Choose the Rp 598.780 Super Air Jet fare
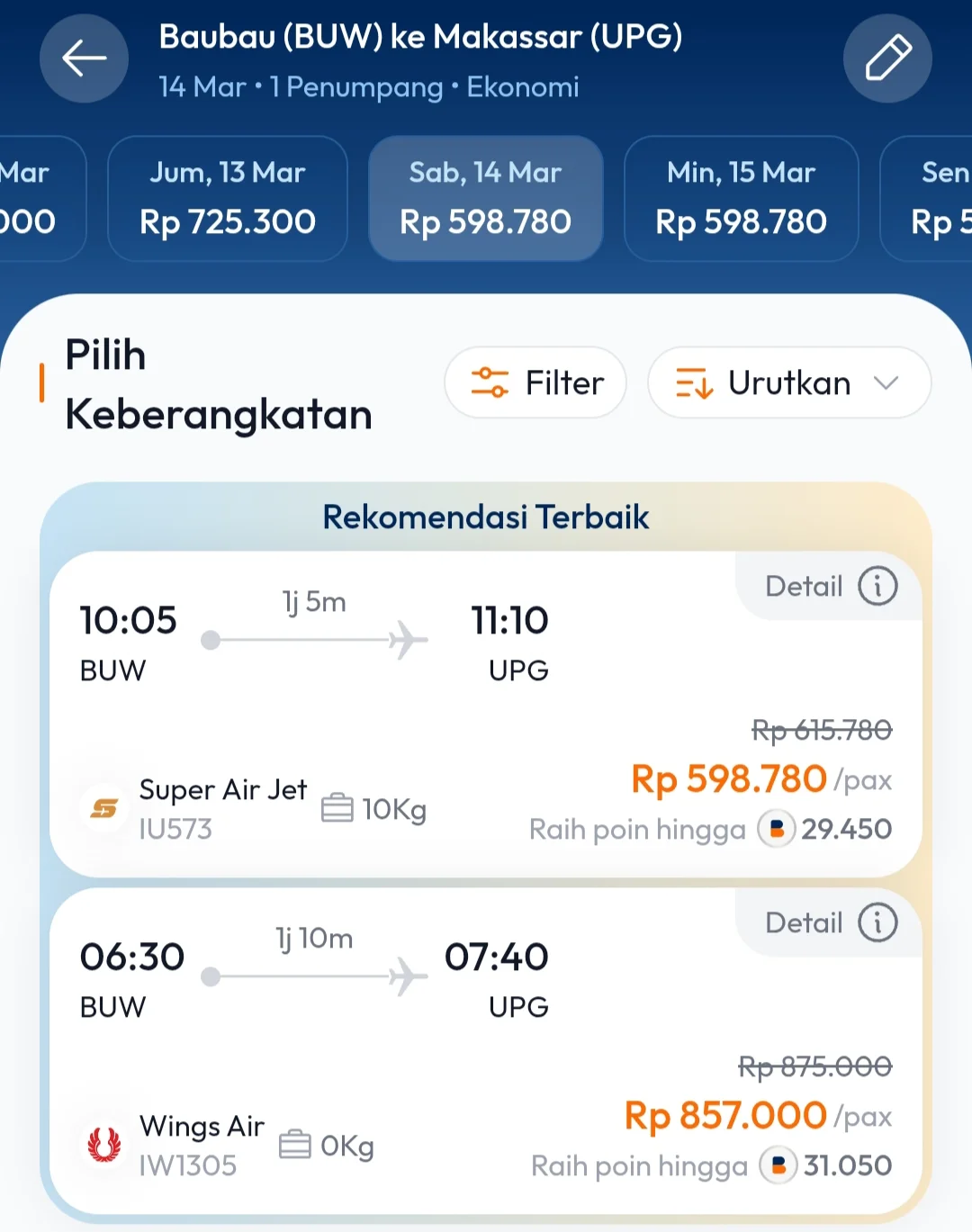 [729, 779]
